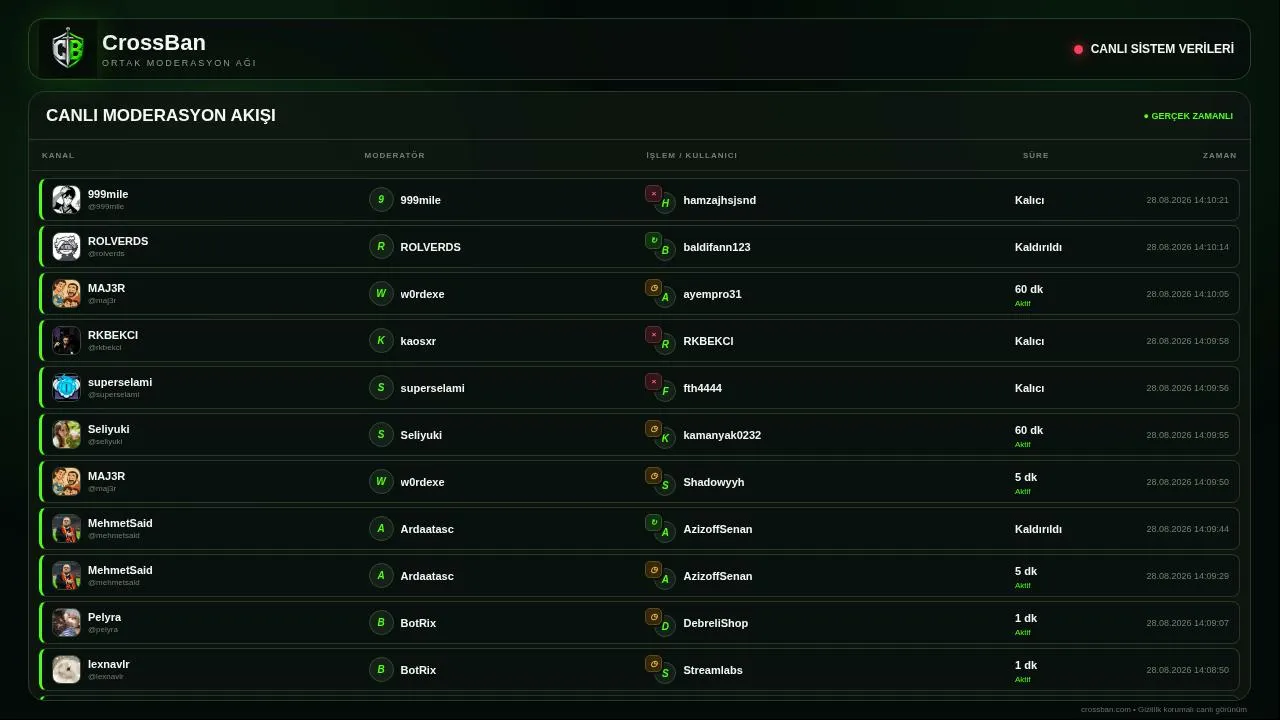
Task: Click the K moderator badge for kaosxr
Action: pyautogui.click(x=380, y=340)
